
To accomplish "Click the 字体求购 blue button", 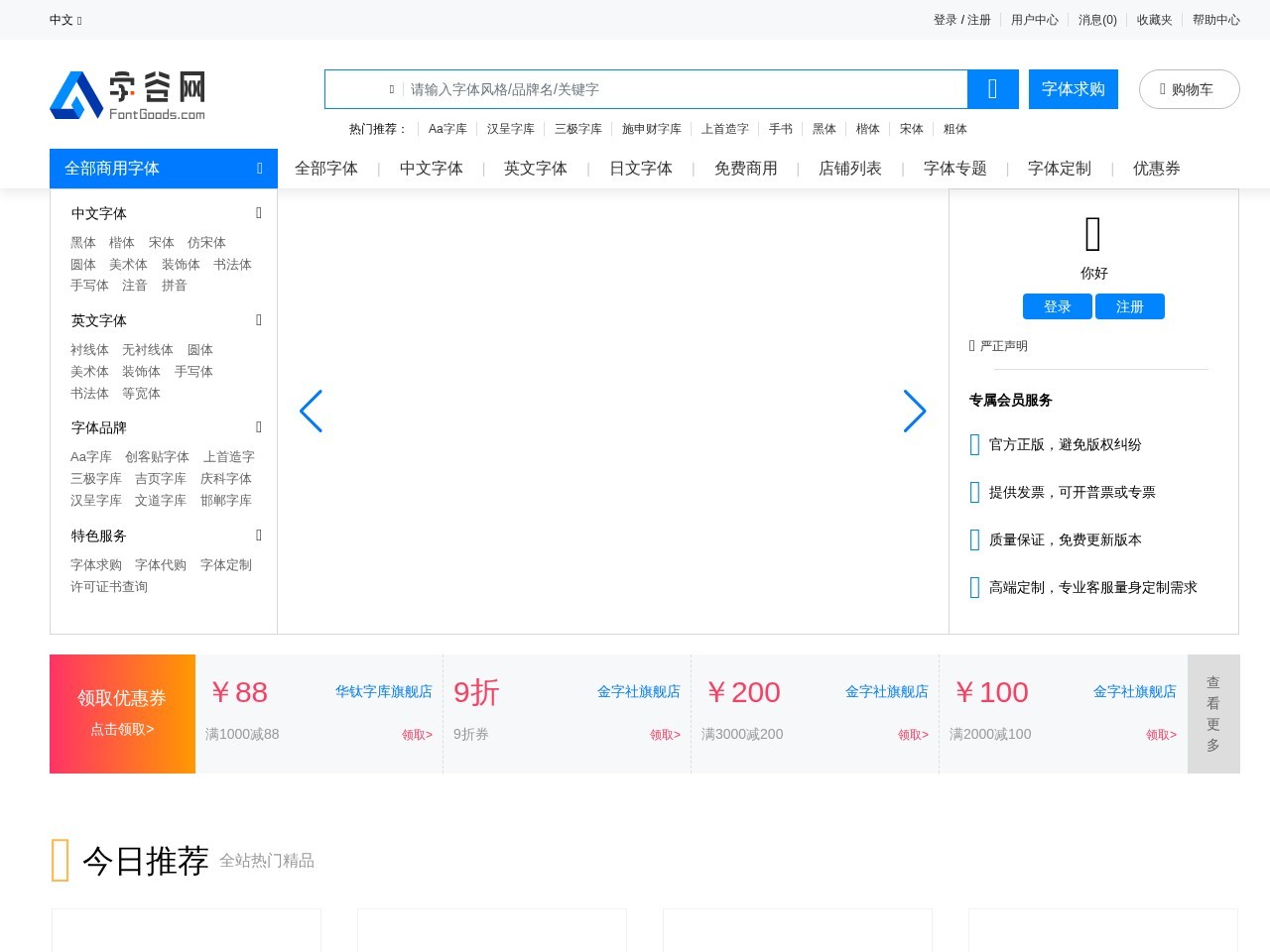I will [x=1074, y=89].
